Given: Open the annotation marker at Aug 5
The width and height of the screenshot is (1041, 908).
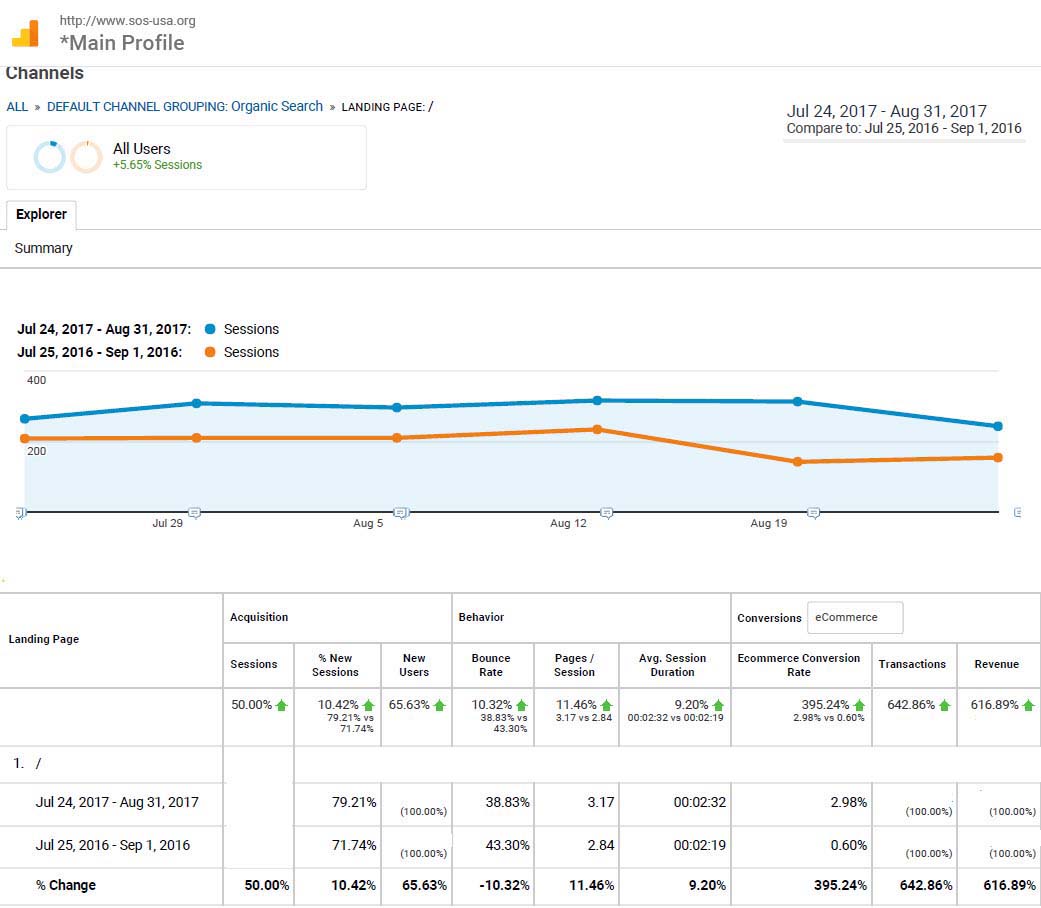Looking at the screenshot, I should tap(400, 512).
